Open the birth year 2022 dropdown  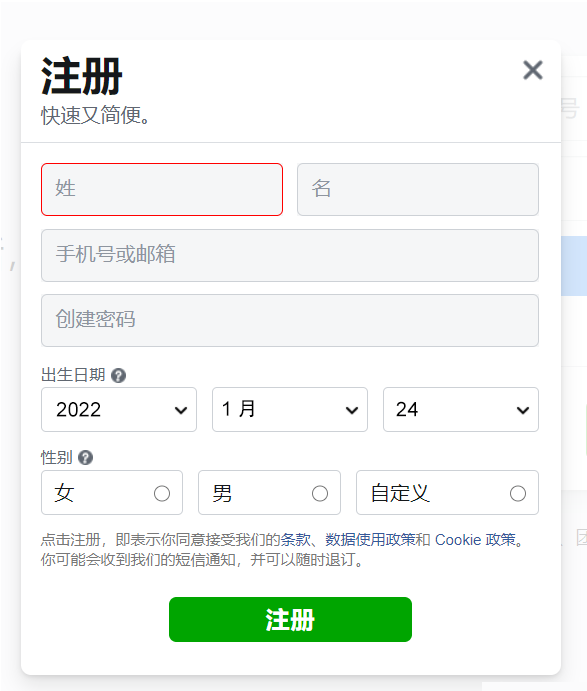coord(119,409)
